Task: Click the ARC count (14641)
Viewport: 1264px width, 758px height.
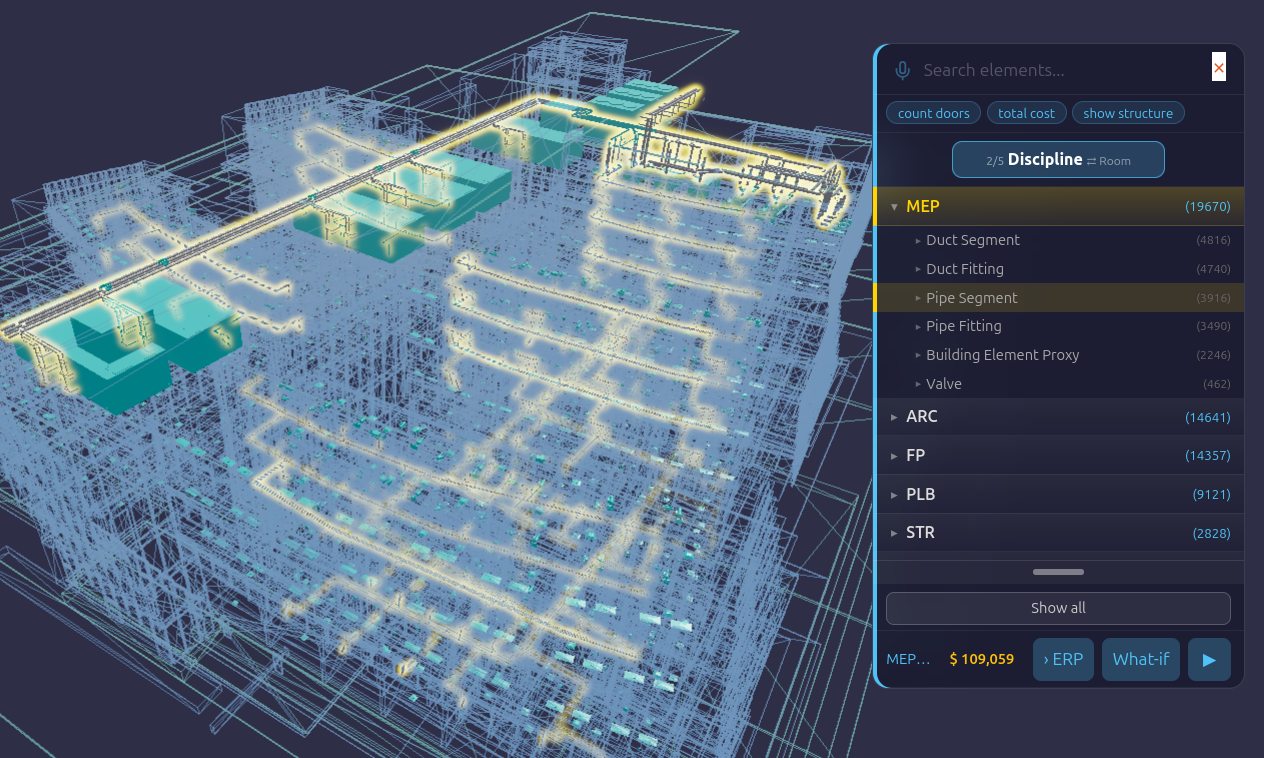Action: [1208, 417]
